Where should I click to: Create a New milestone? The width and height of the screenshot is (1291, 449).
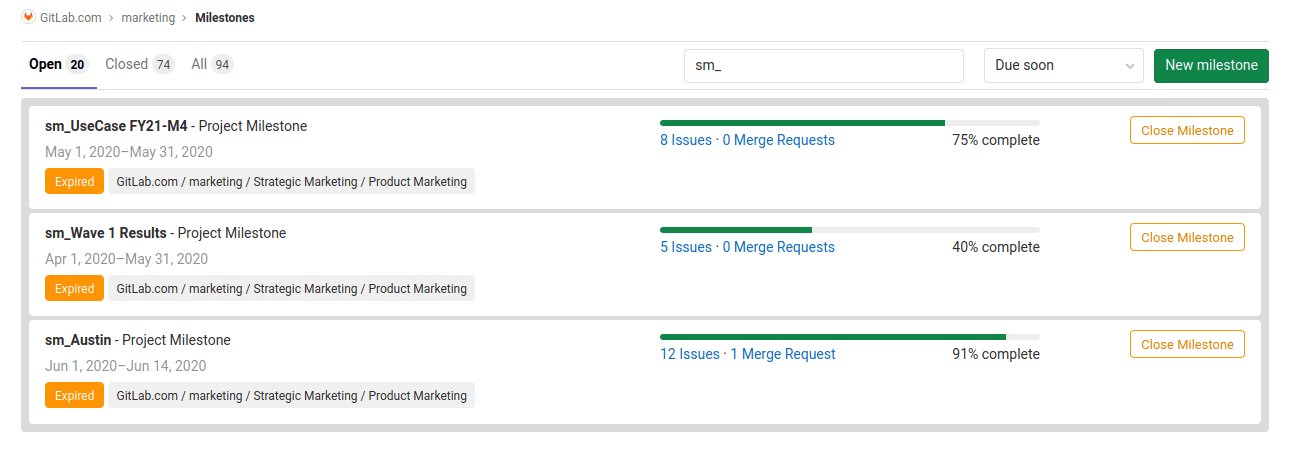tap(1211, 66)
